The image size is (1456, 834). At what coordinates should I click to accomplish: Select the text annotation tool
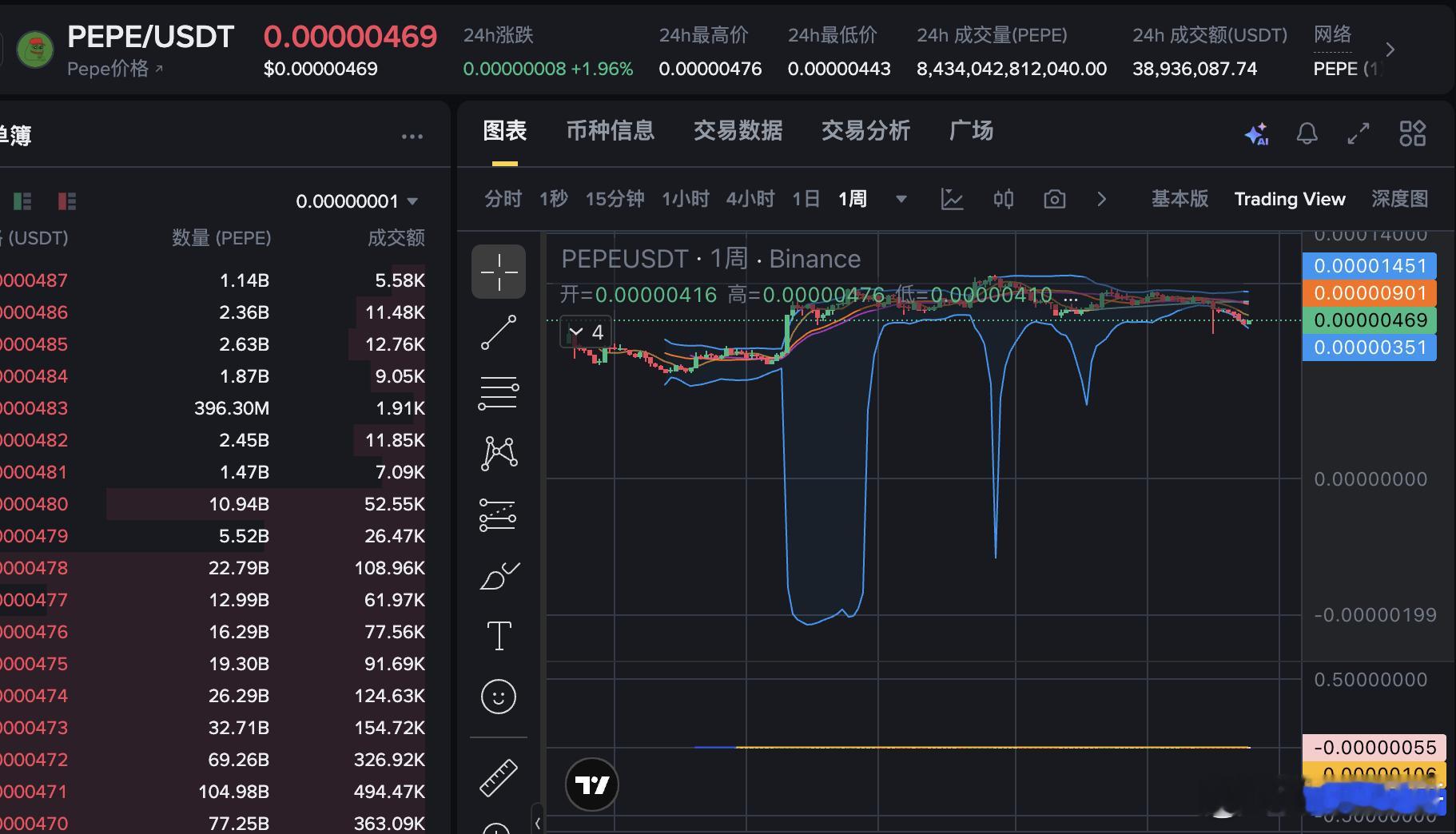[499, 636]
